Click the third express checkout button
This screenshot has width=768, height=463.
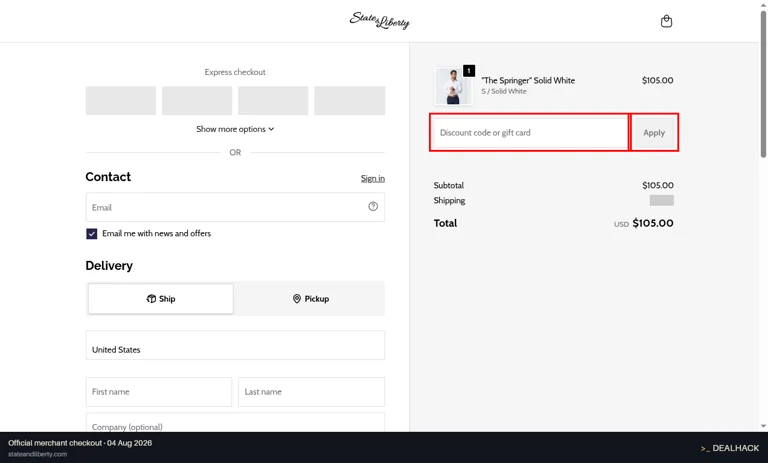point(273,100)
